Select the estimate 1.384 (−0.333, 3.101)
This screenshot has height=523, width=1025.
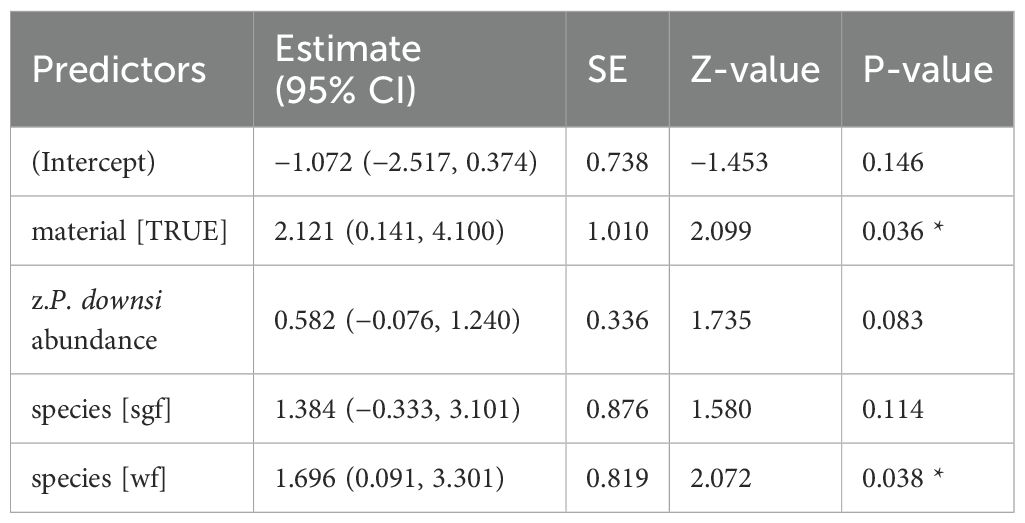pos(397,410)
